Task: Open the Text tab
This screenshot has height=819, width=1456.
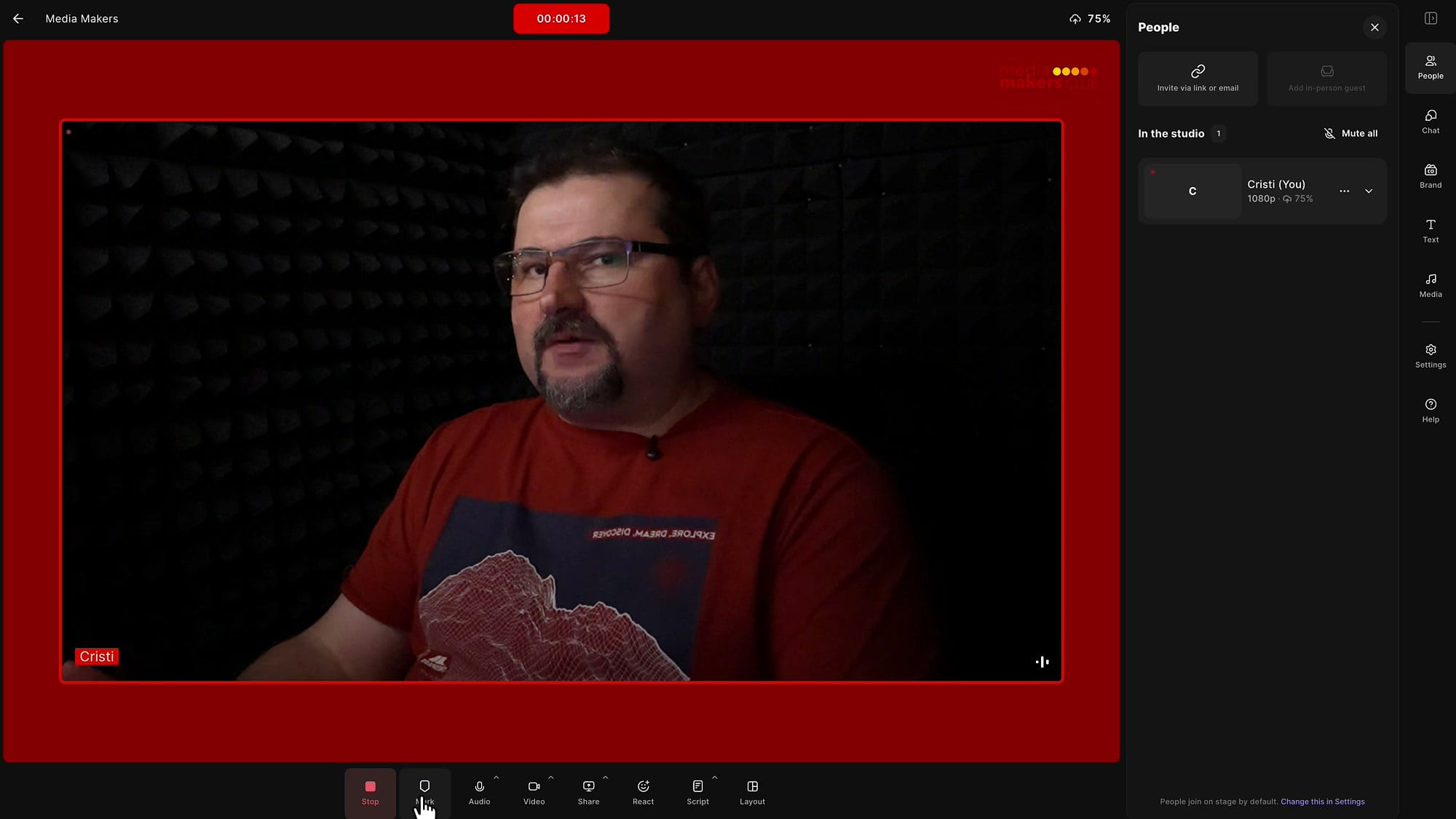Action: [1431, 232]
